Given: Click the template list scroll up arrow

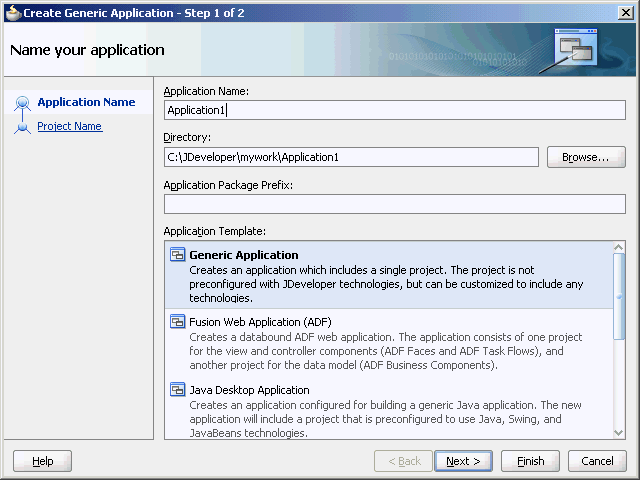Looking at the screenshot, I should (619, 247).
